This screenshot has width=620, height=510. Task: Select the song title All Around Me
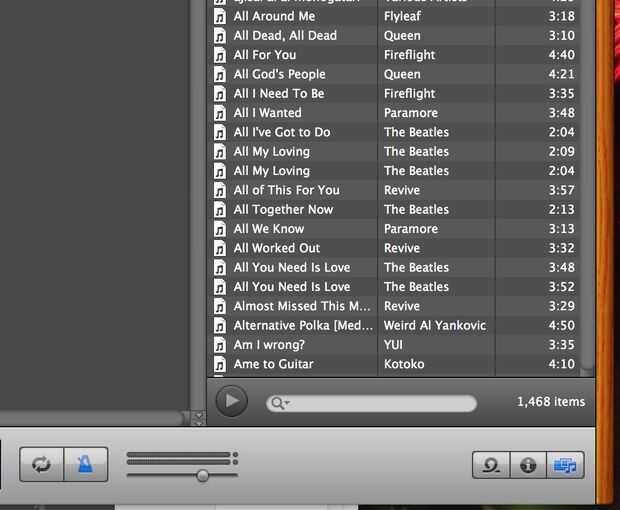[274, 16]
